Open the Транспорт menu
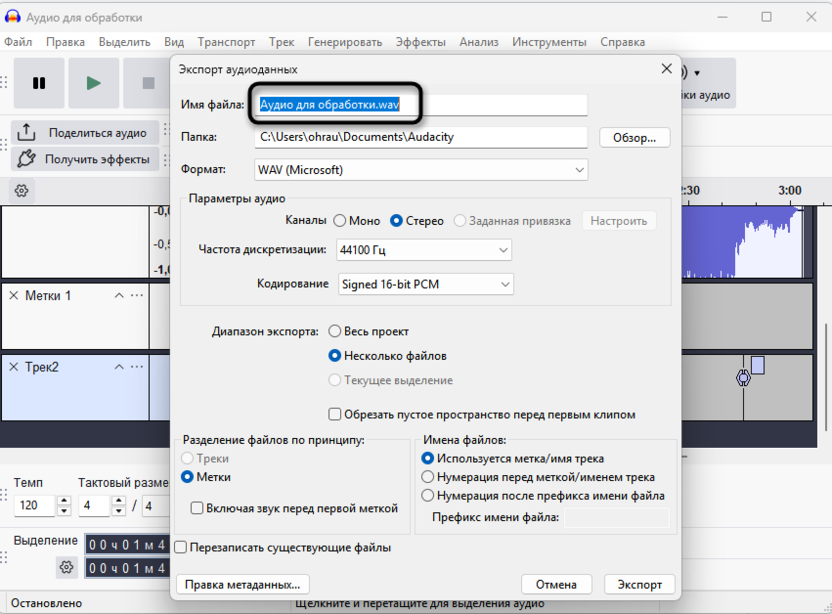832x614 pixels. (x=227, y=42)
